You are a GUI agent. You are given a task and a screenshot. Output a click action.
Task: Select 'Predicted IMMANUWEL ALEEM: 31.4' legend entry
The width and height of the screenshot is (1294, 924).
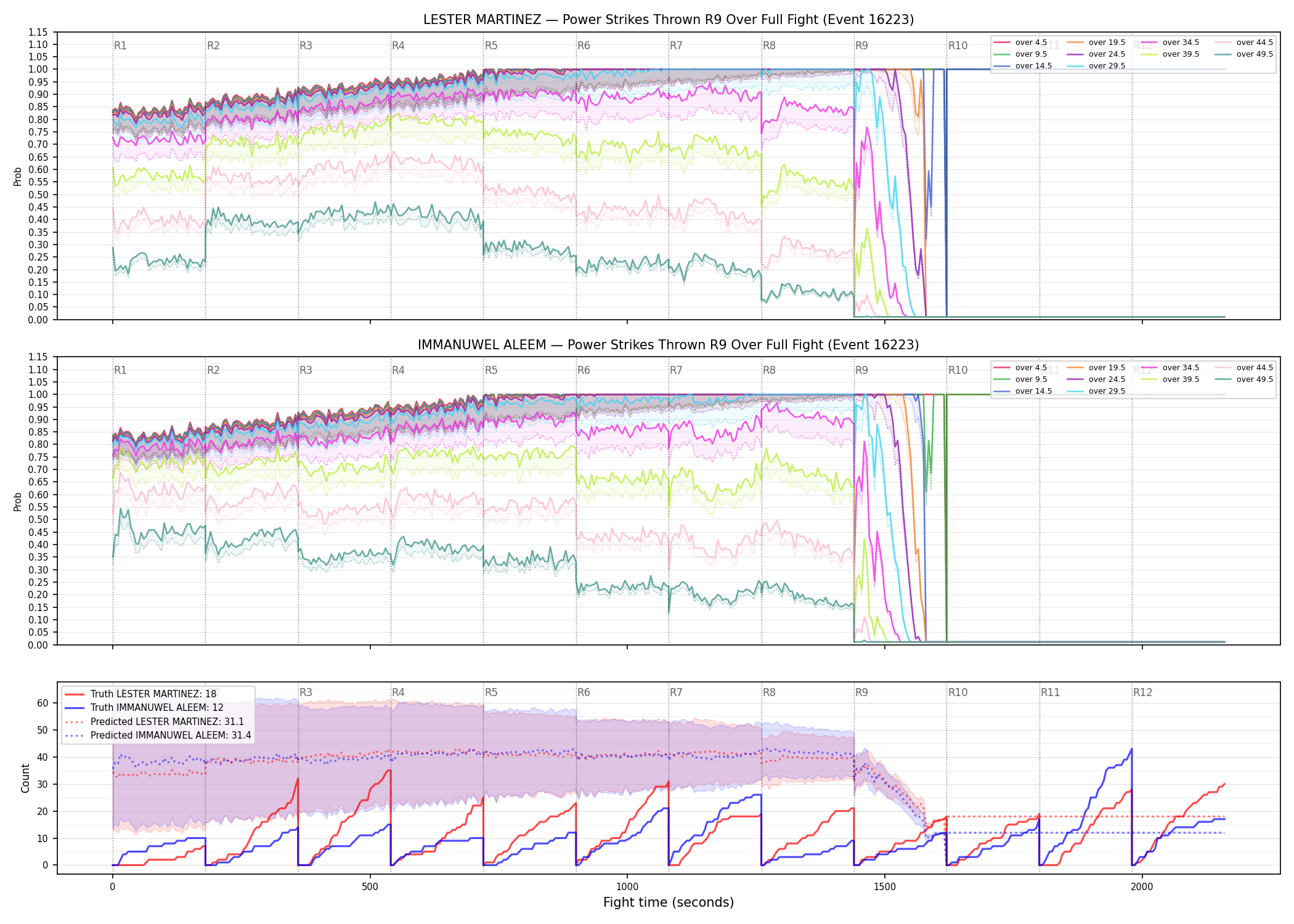tap(157, 736)
